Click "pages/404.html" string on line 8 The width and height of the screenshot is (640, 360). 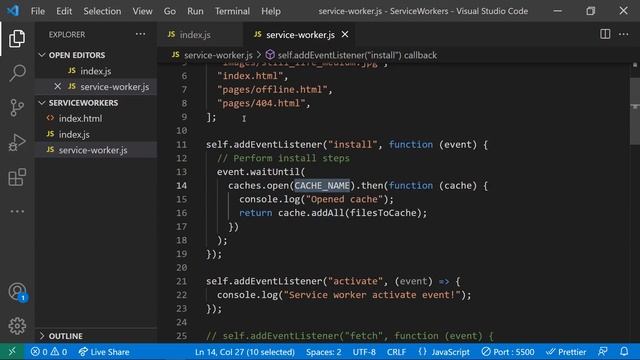261,103
